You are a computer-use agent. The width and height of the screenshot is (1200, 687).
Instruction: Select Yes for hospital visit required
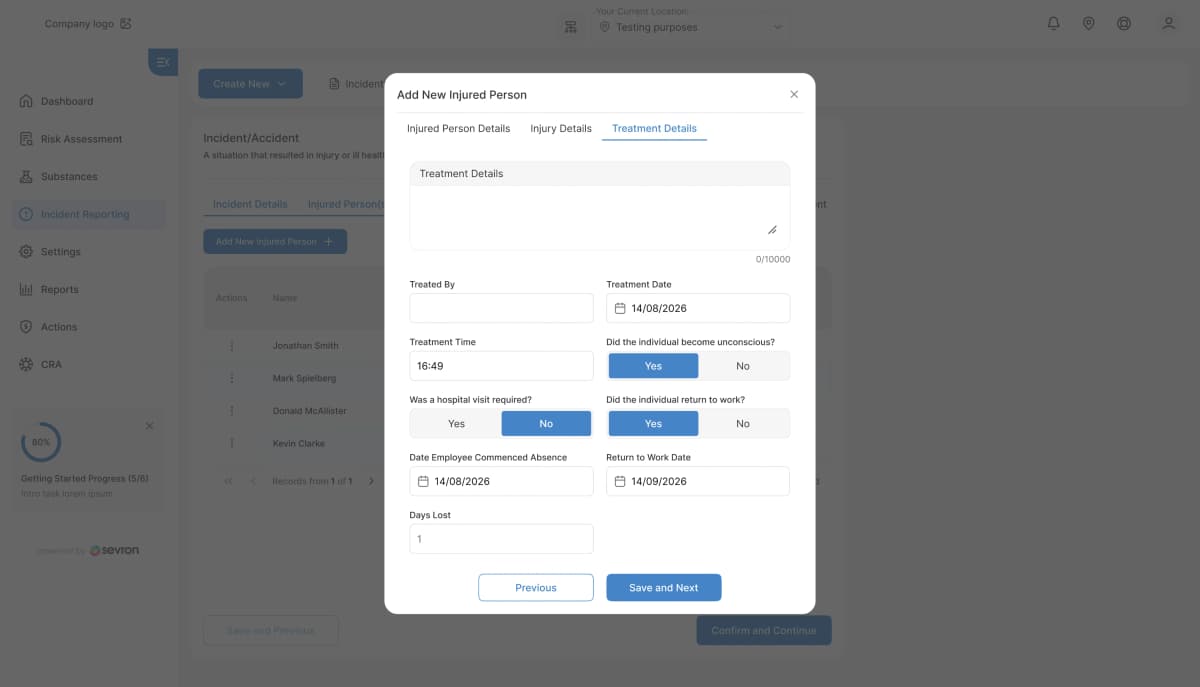pos(454,423)
